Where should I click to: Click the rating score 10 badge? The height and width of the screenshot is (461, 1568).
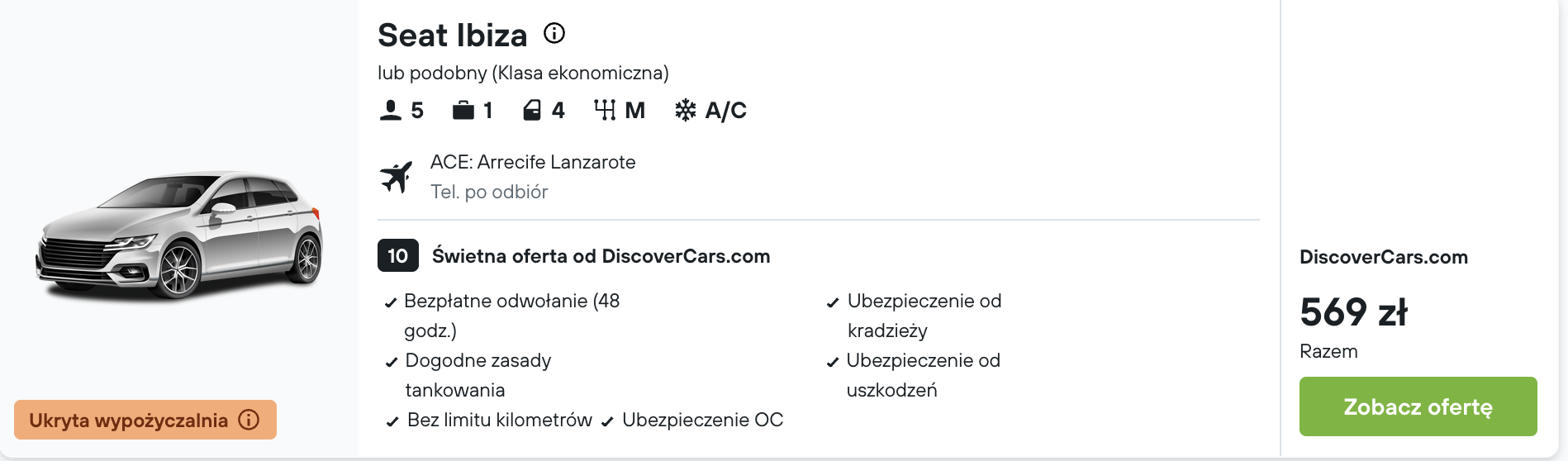(398, 256)
